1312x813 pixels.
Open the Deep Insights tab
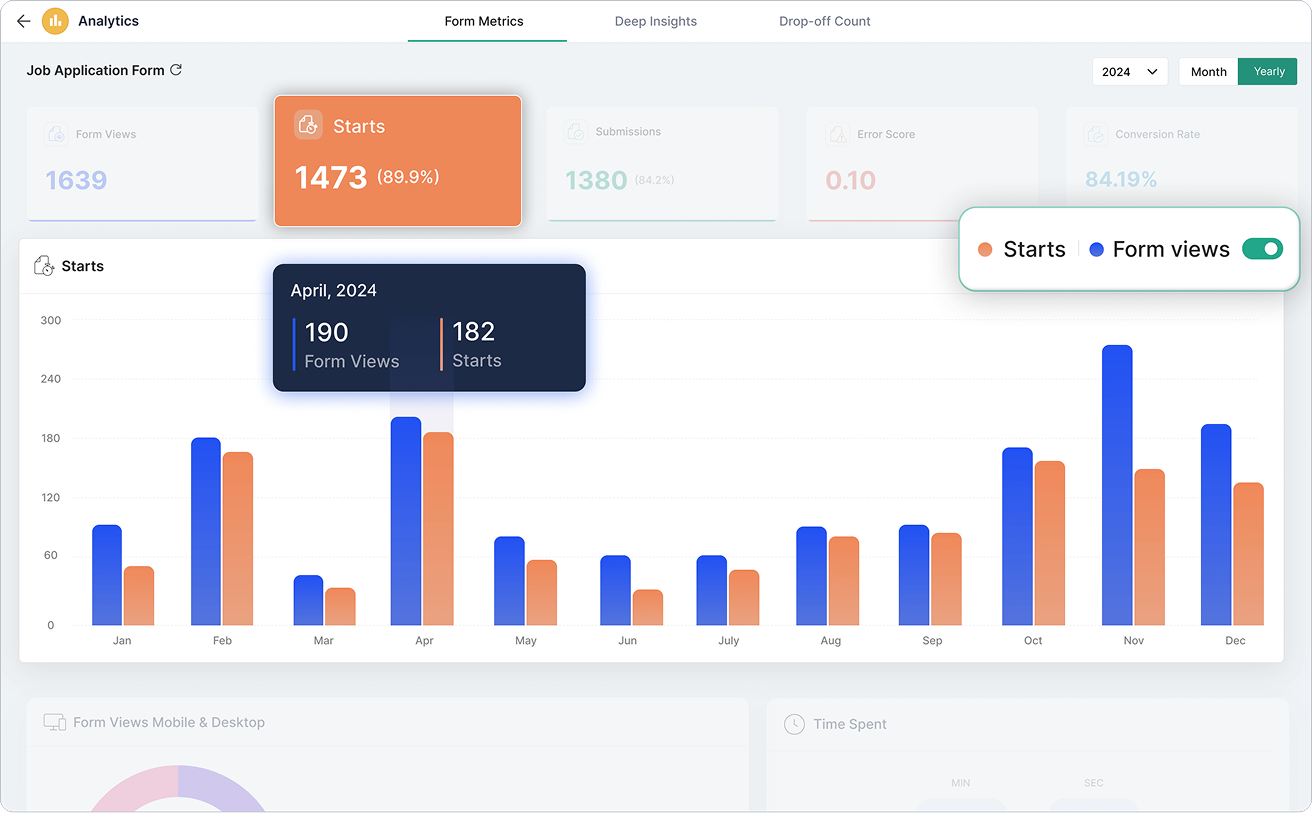(656, 21)
